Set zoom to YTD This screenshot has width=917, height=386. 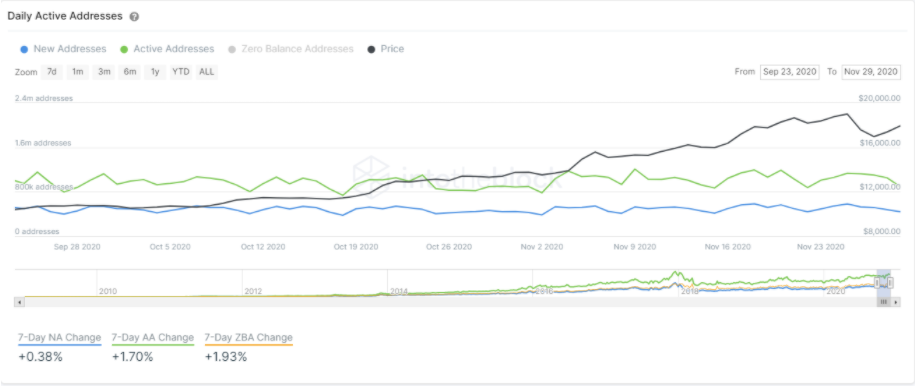[x=181, y=72]
